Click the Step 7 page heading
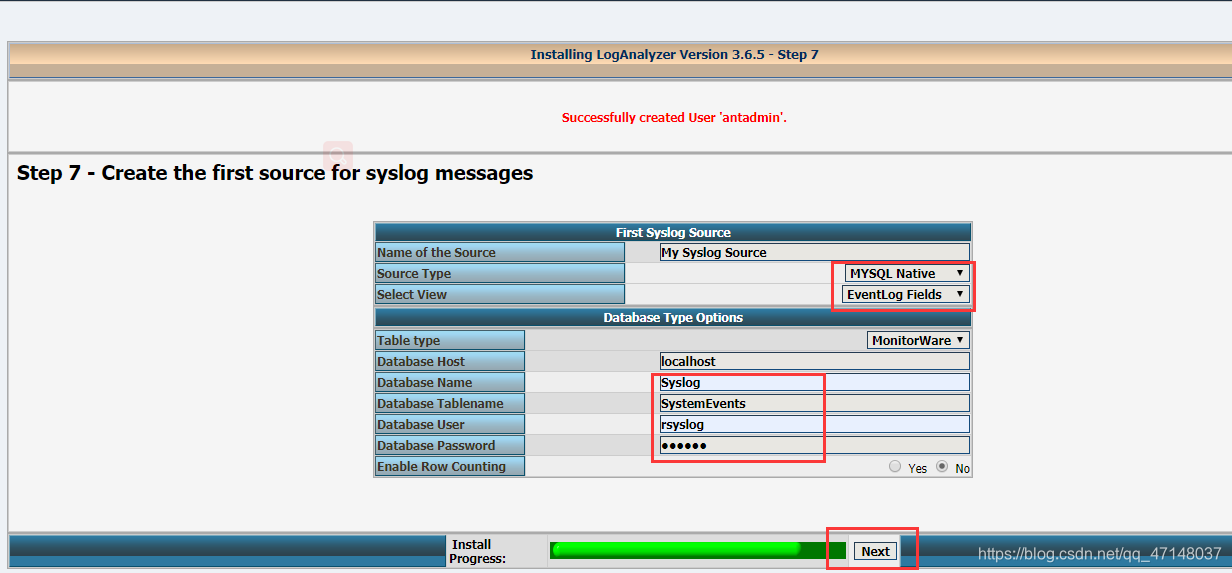Screen dimensions: 1232x573 click(275, 173)
